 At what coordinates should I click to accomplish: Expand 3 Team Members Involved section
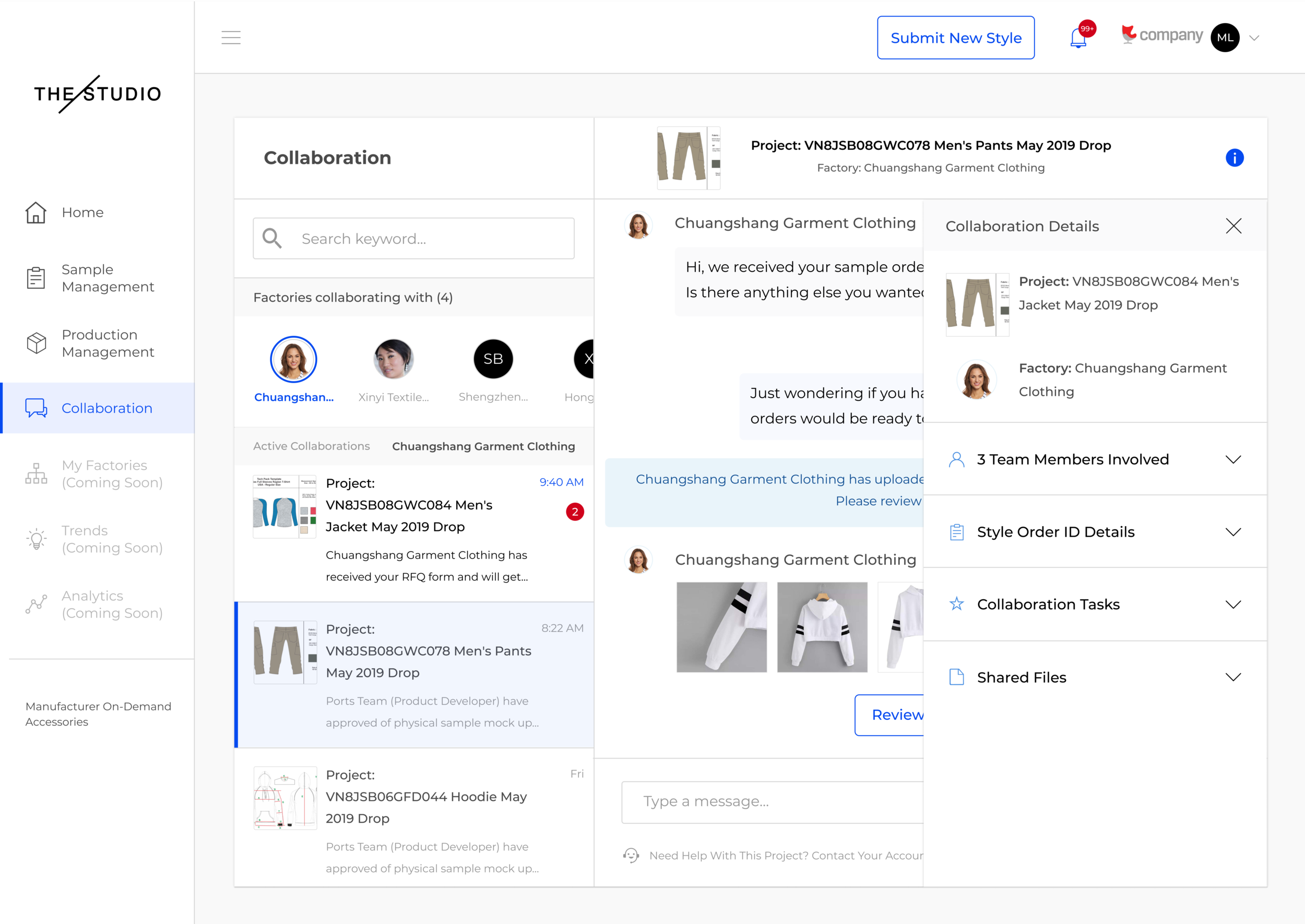pos(1095,459)
